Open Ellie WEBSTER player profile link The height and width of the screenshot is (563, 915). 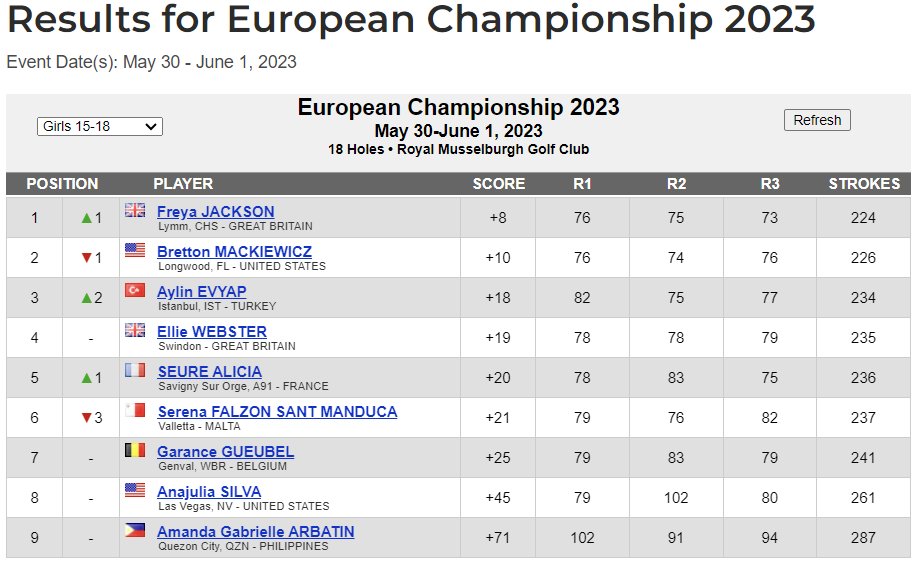[x=212, y=332]
